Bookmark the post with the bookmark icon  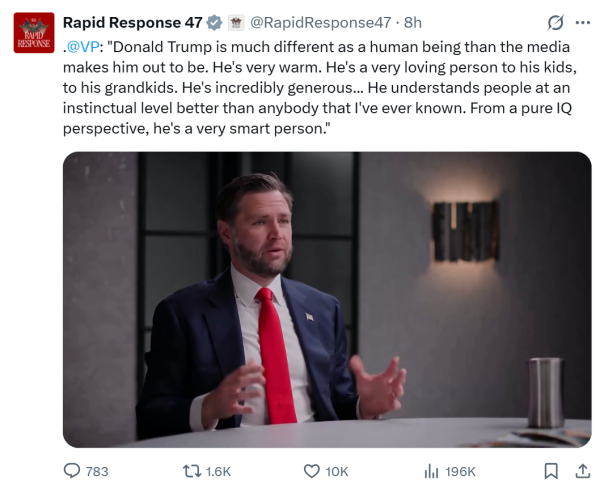click(551, 471)
